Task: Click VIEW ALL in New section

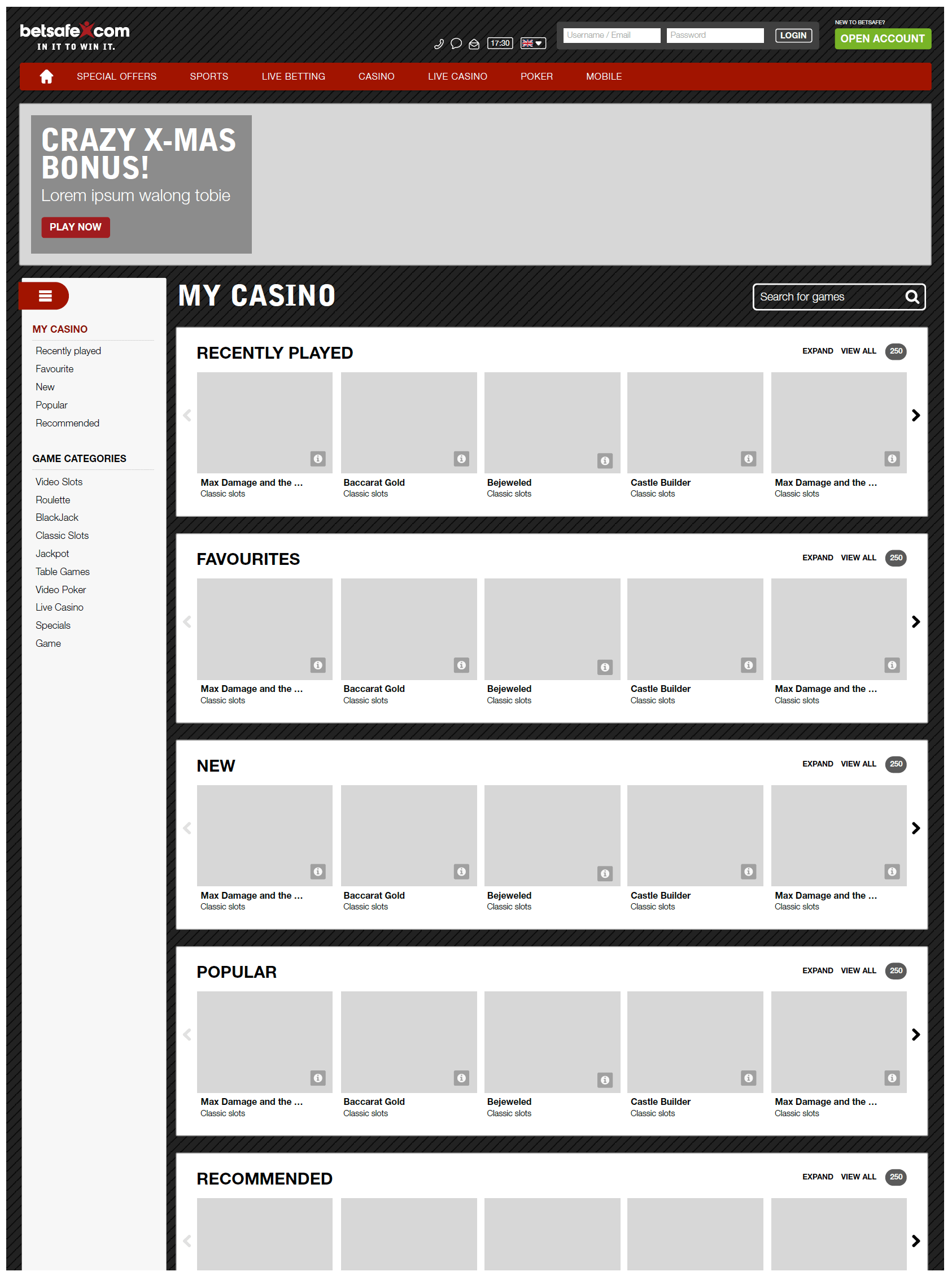Action: coord(858,764)
